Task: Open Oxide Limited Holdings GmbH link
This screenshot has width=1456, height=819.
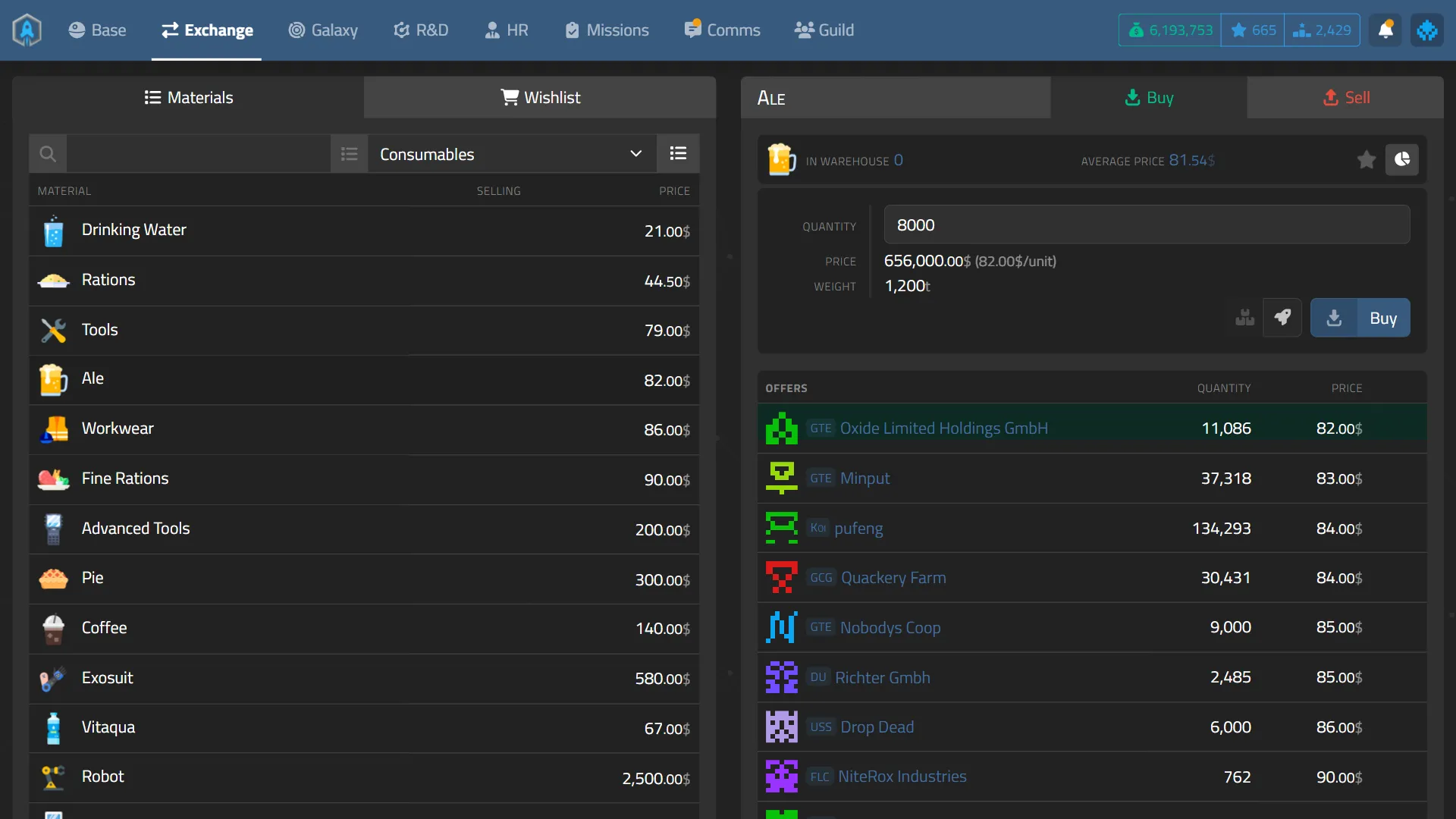Action: [x=944, y=428]
